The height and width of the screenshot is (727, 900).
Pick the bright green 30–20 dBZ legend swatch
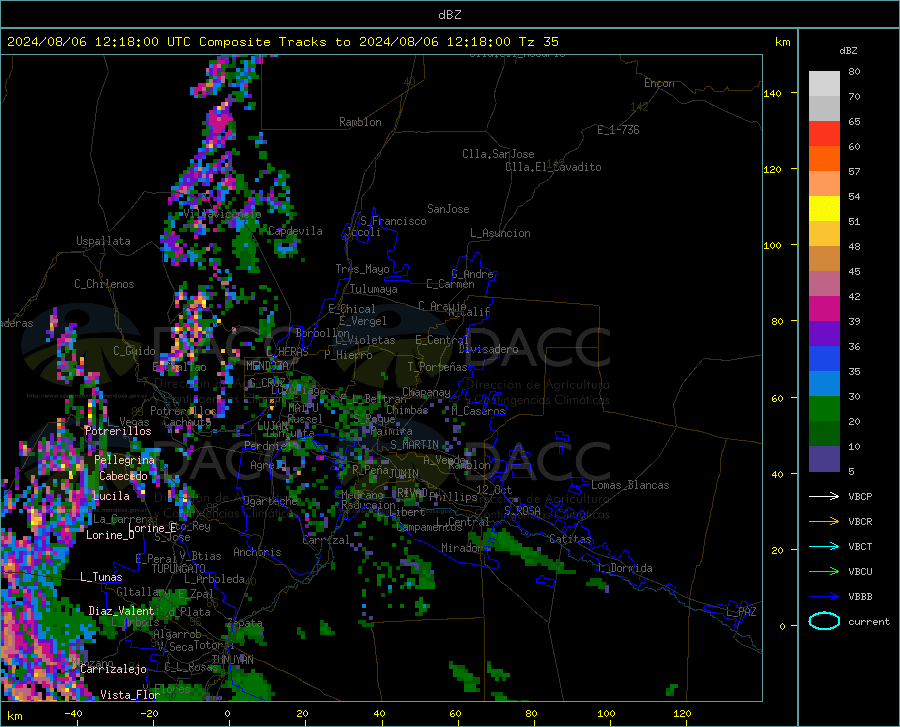[824, 409]
